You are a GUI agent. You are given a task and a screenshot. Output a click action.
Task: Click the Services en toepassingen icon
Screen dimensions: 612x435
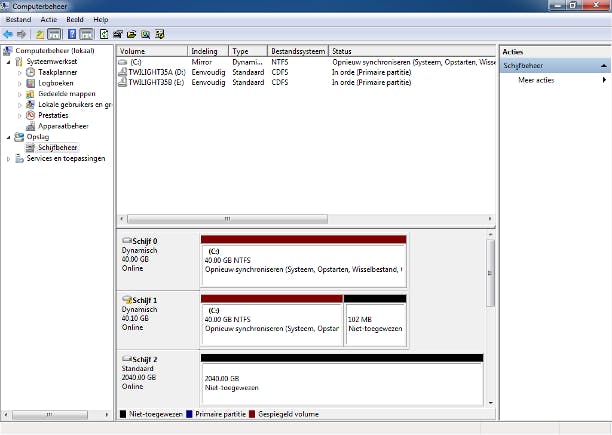point(19,158)
